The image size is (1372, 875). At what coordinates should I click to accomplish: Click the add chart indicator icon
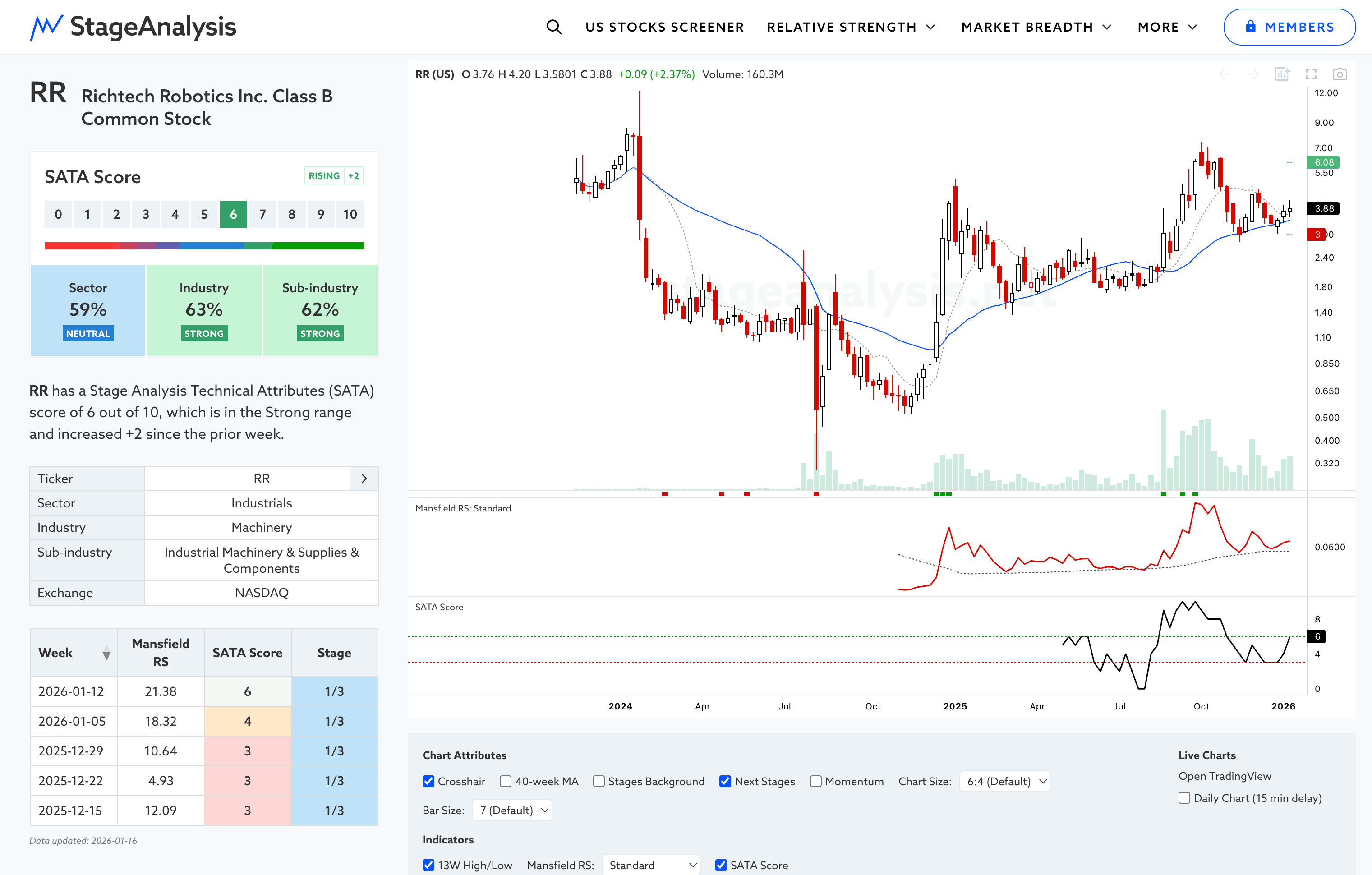click(x=1281, y=74)
